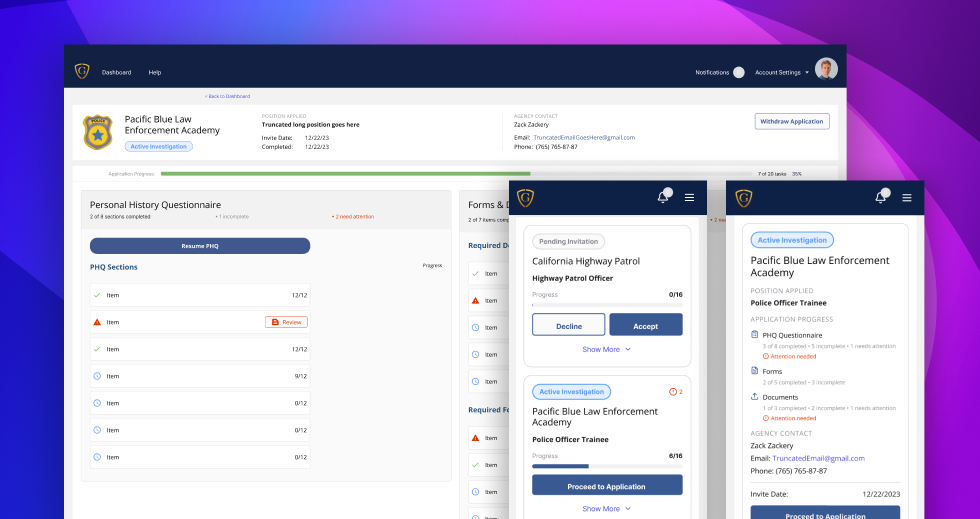Select the PHQ item row showing 9/12

click(x=200, y=376)
